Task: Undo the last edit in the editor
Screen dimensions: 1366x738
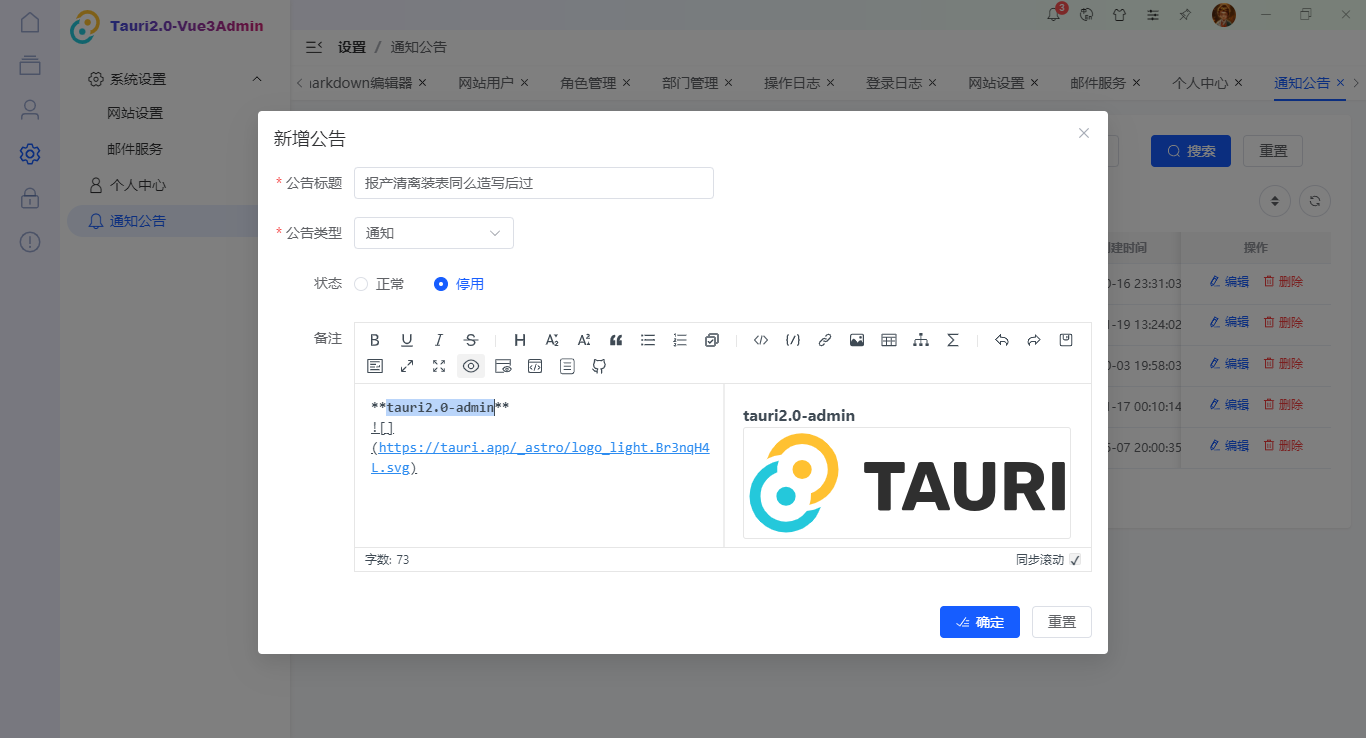Action: point(1002,340)
